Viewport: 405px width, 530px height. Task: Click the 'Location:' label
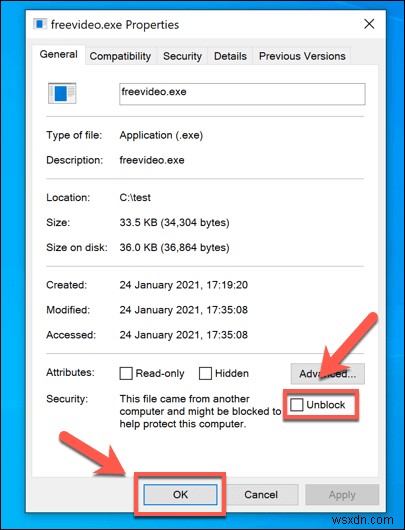[68, 197]
